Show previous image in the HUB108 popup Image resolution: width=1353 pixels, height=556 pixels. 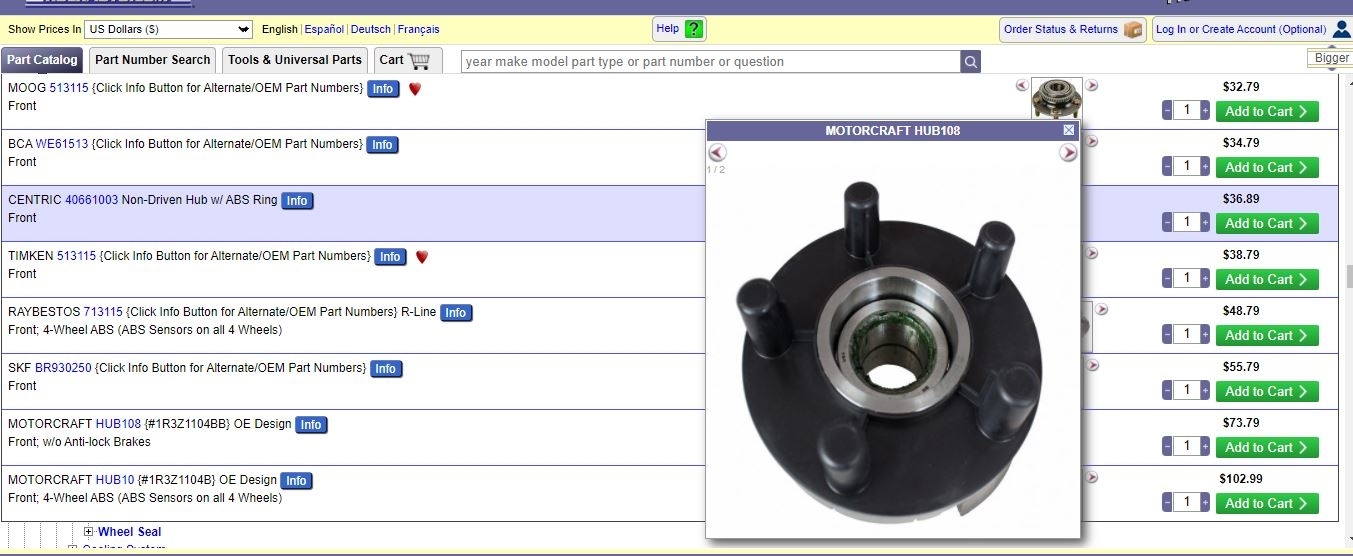point(717,153)
